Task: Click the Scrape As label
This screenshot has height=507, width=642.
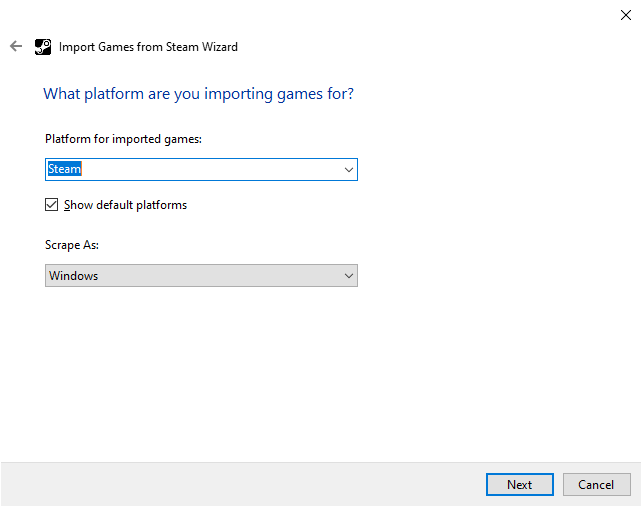Action: point(72,245)
